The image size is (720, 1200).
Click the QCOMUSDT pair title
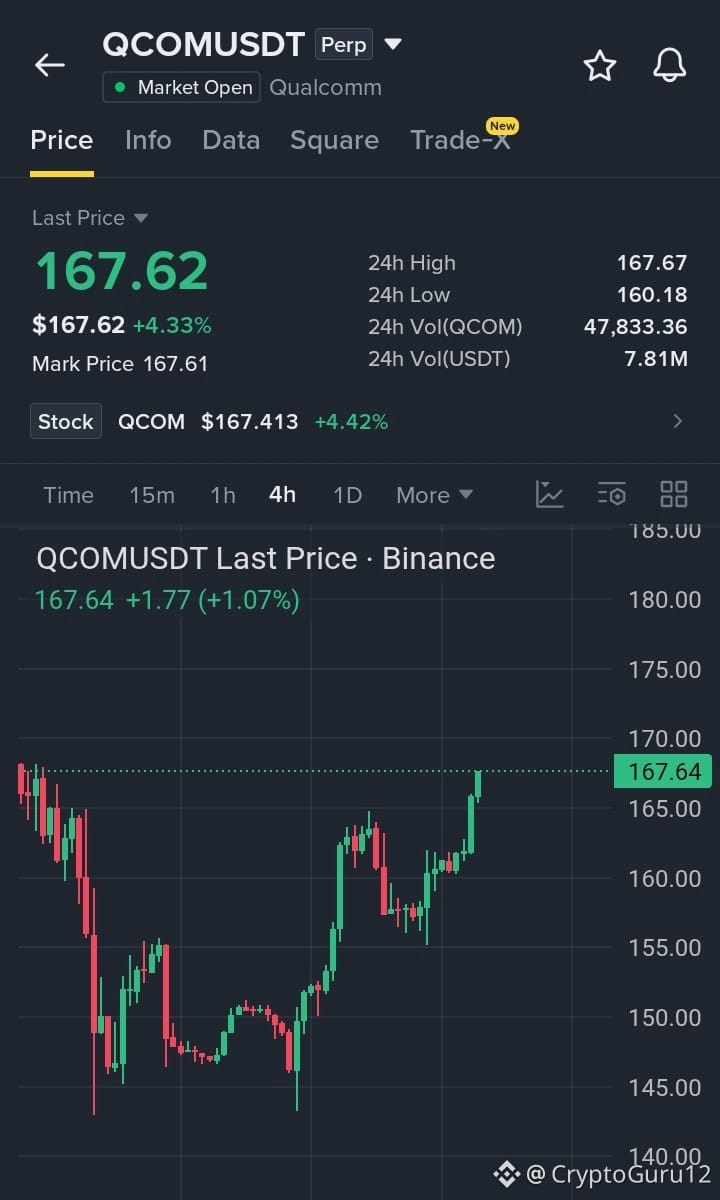[x=203, y=44]
